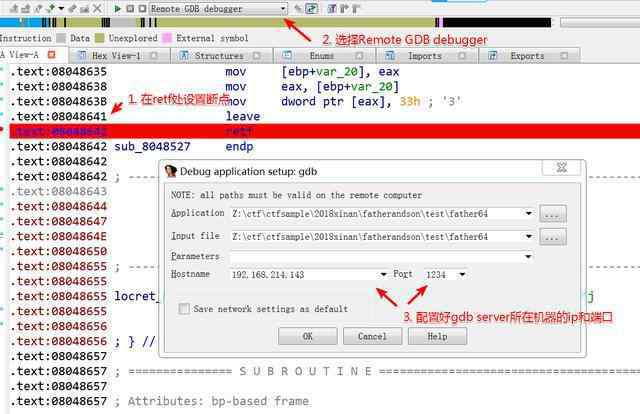Click the address .text:0804864E
The image size is (640, 414).
tap(58, 236)
